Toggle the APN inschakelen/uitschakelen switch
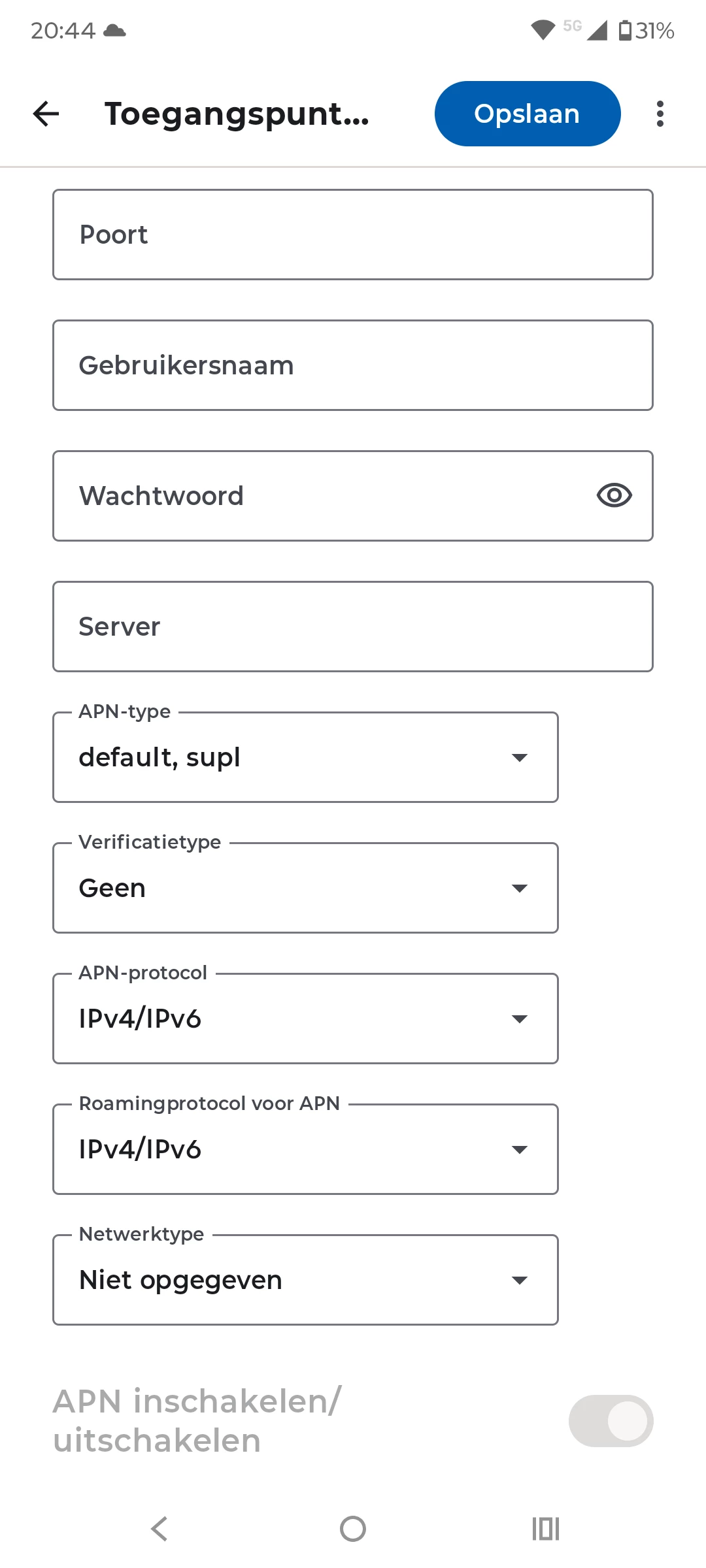The height and width of the screenshot is (1568, 706). click(611, 1420)
